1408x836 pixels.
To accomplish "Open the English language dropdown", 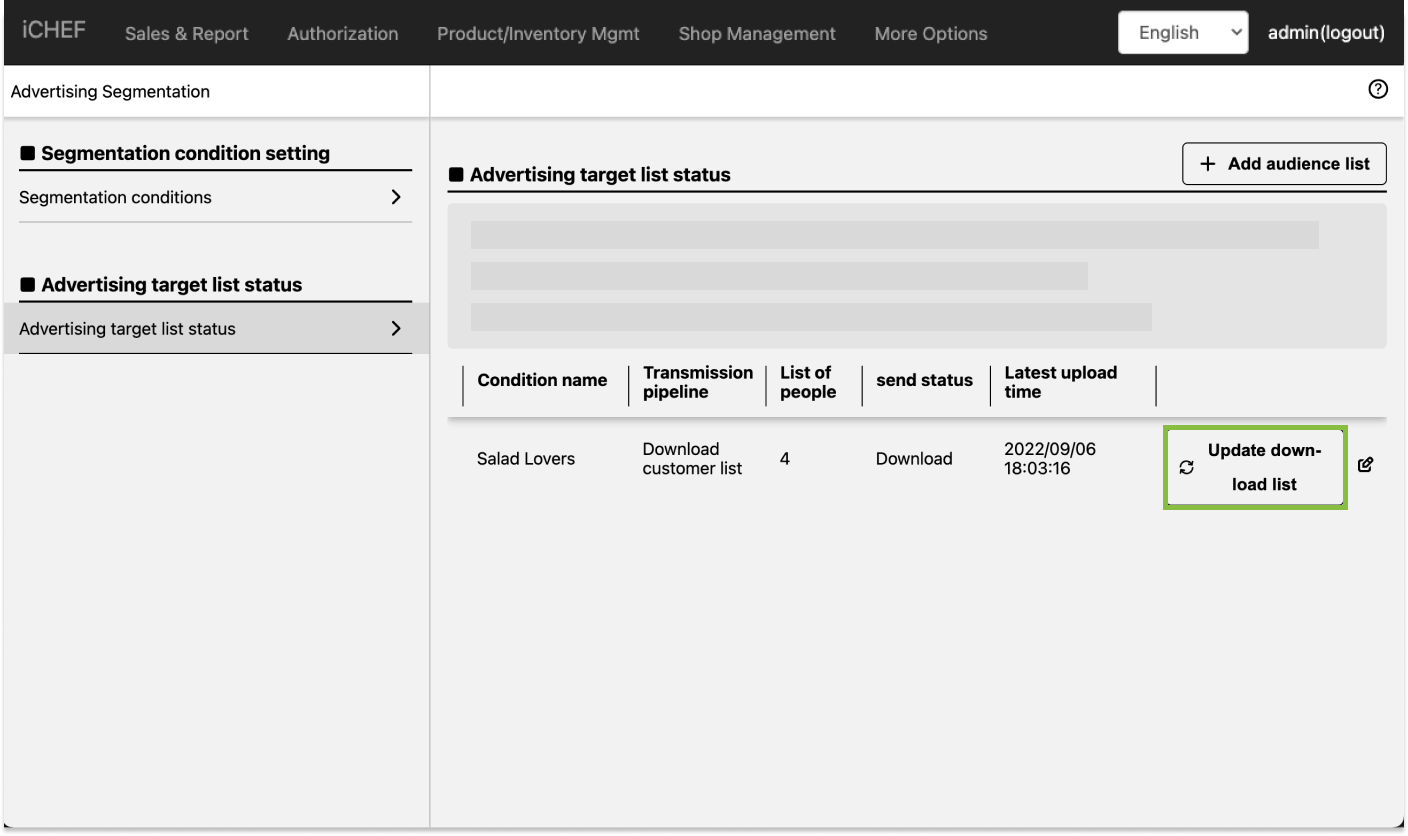I will pyautogui.click(x=1182, y=33).
